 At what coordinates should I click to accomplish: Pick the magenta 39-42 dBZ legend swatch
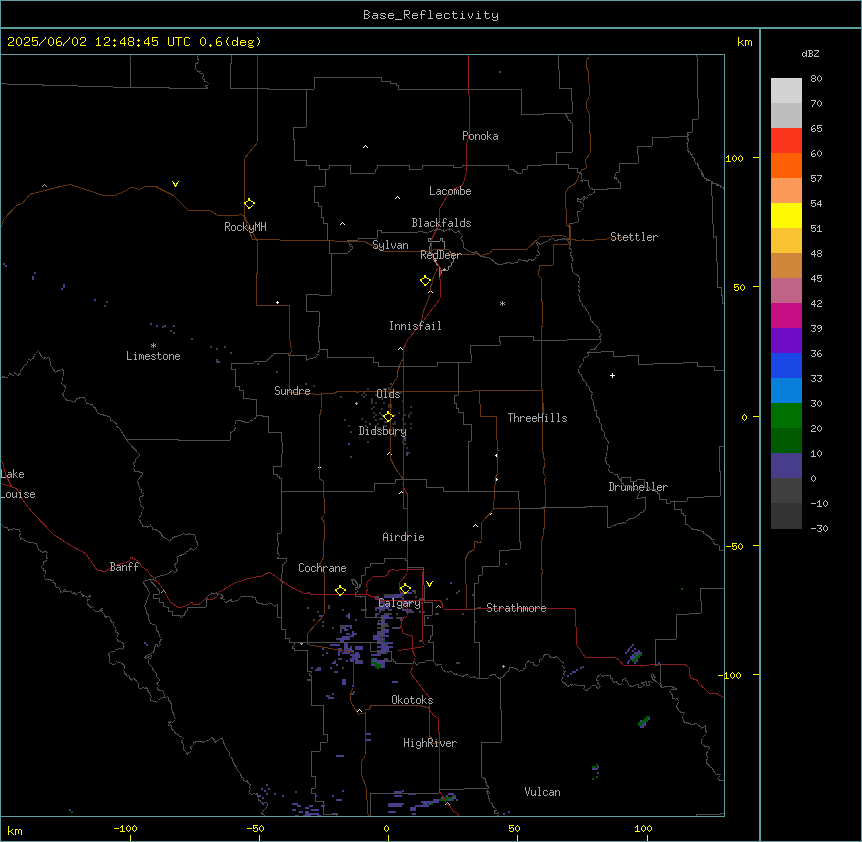pos(786,315)
